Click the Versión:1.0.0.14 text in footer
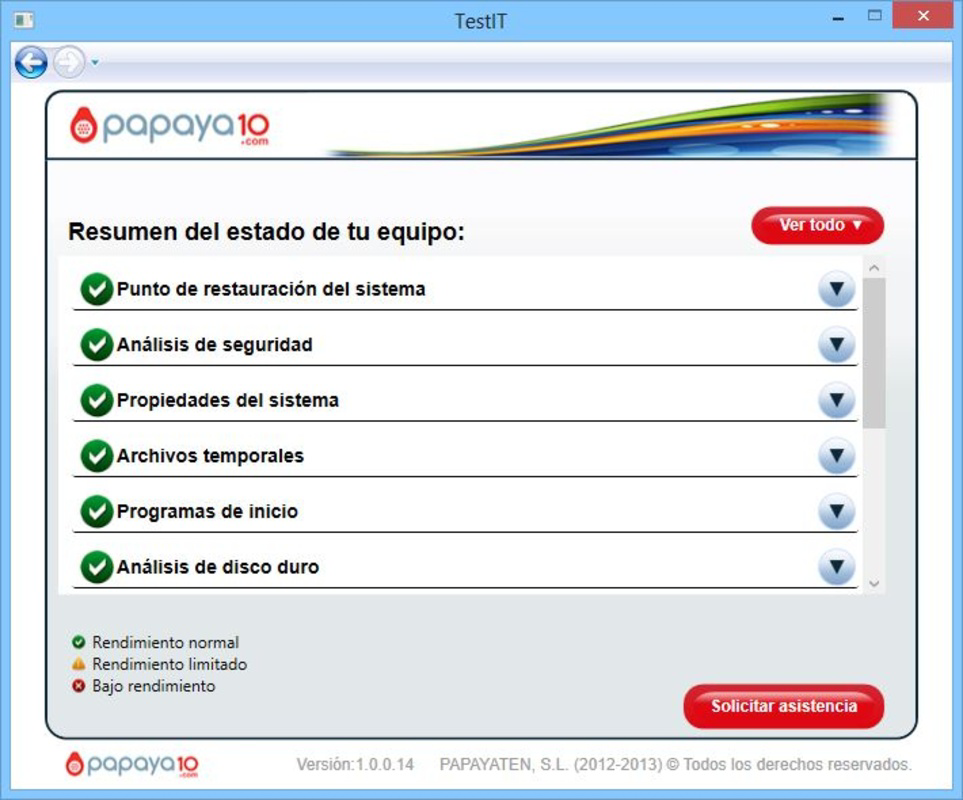The width and height of the screenshot is (963, 800). 355,764
